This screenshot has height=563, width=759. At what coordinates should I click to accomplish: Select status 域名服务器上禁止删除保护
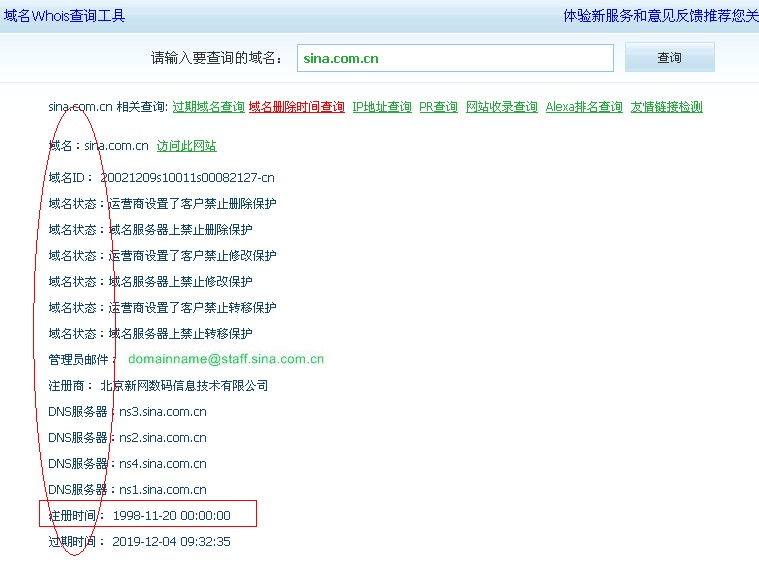180,229
